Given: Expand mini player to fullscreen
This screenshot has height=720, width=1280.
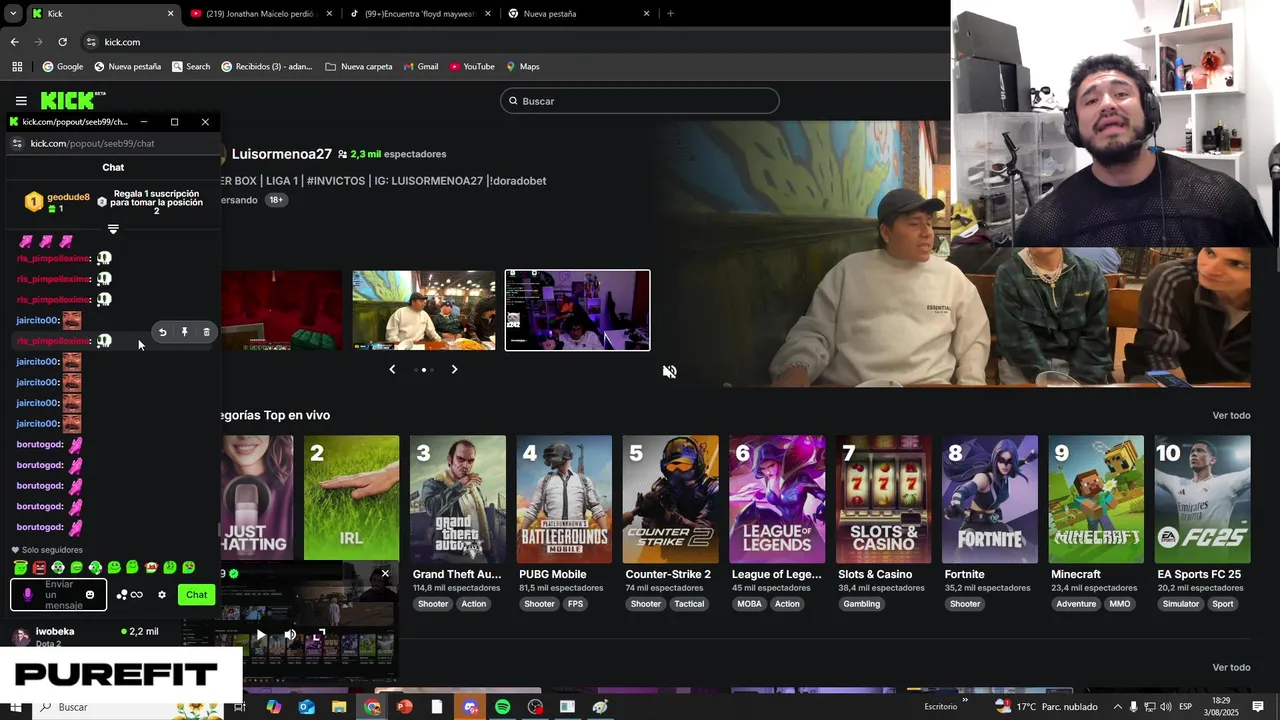Looking at the screenshot, I should click(x=320, y=635).
